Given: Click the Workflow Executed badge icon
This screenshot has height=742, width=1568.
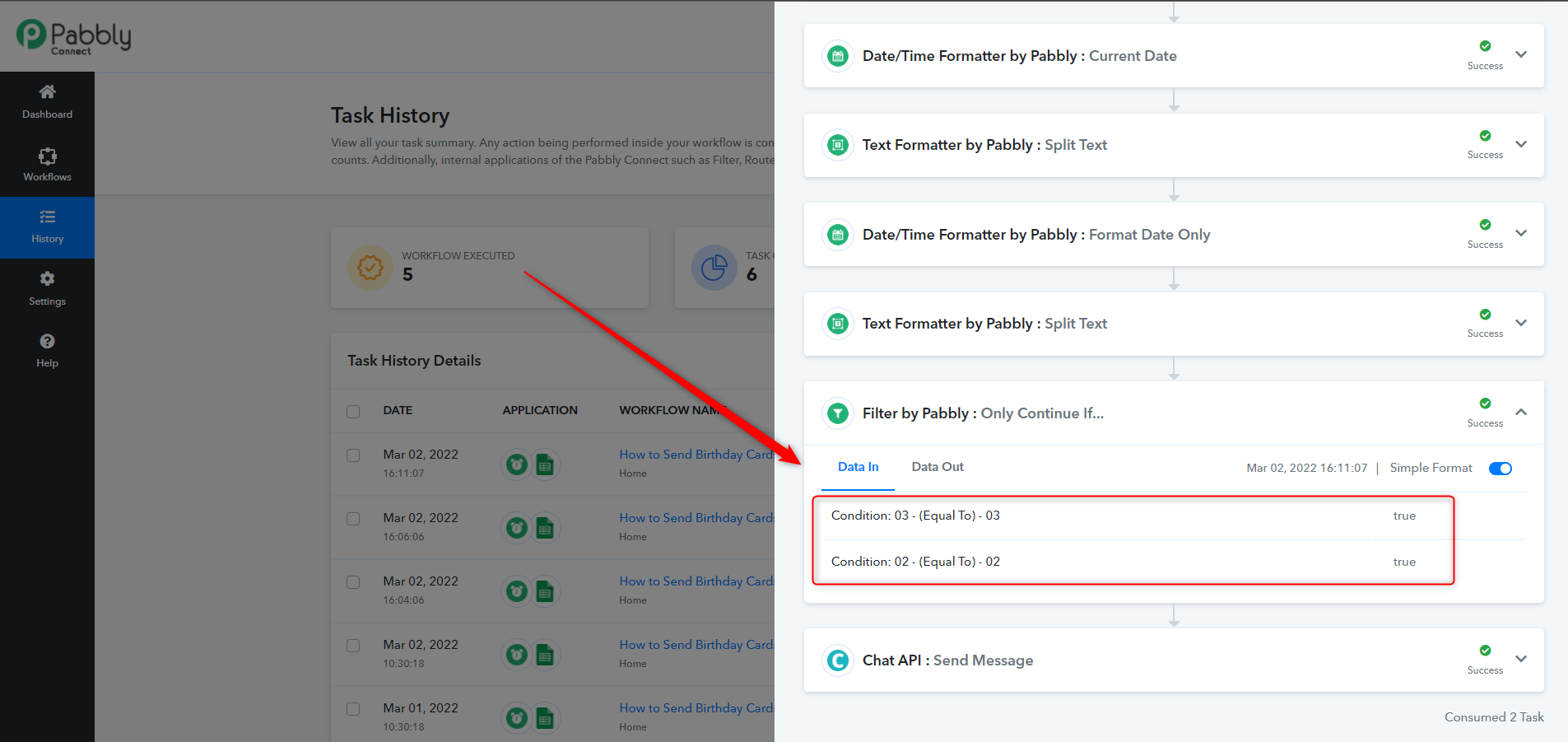Looking at the screenshot, I should pos(370,268).
